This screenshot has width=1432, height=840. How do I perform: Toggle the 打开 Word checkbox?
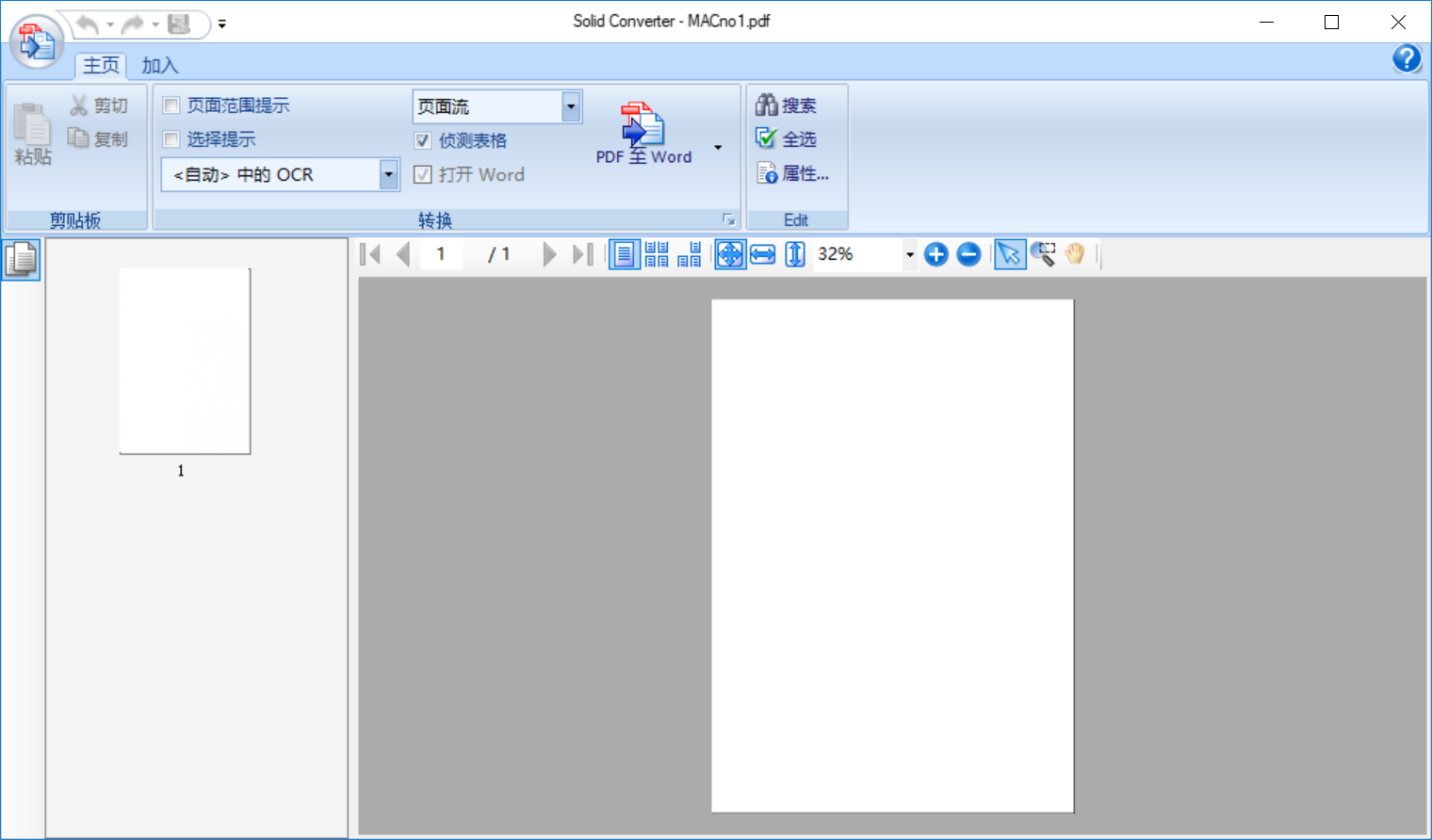point(423,174)
